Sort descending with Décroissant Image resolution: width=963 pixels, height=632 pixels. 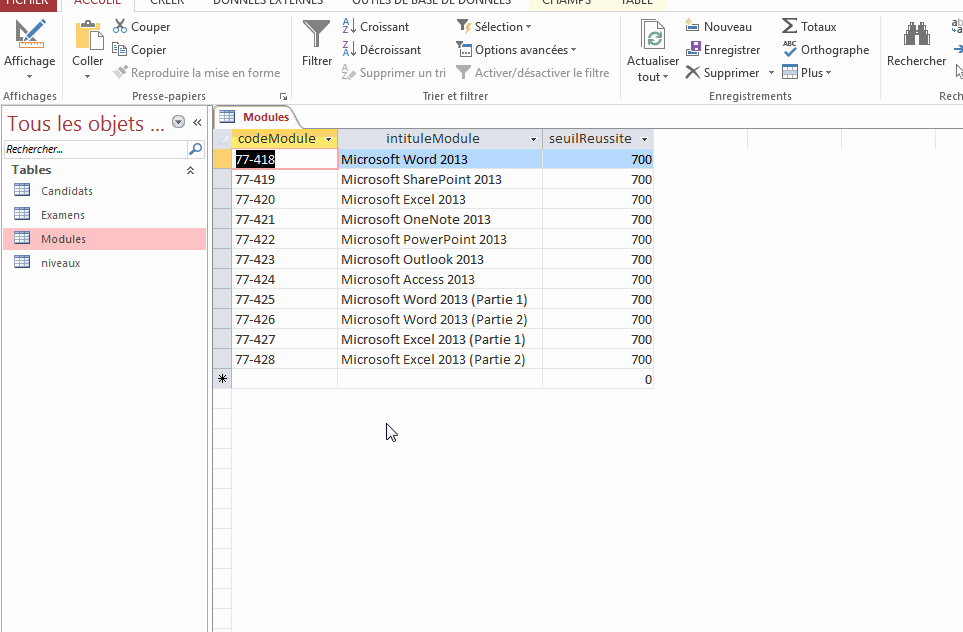tap(381, 50)
